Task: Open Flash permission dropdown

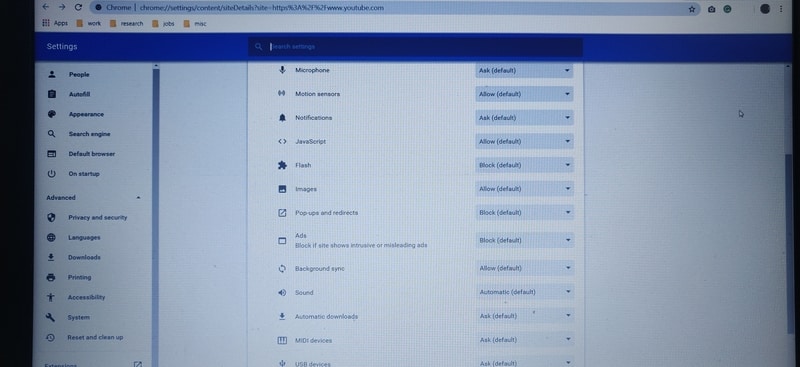Action: click(524, 165)
